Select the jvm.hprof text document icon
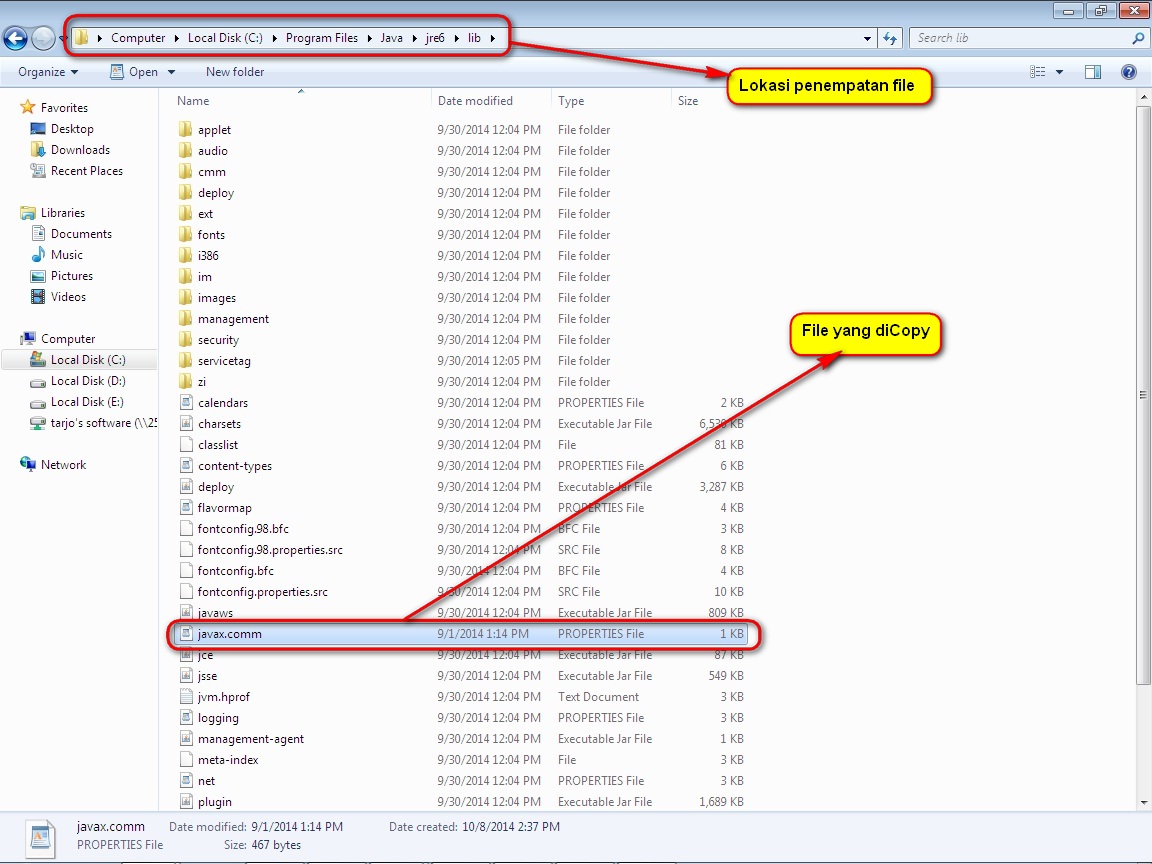Screen dimensions: 1152x864 point(186,696)
